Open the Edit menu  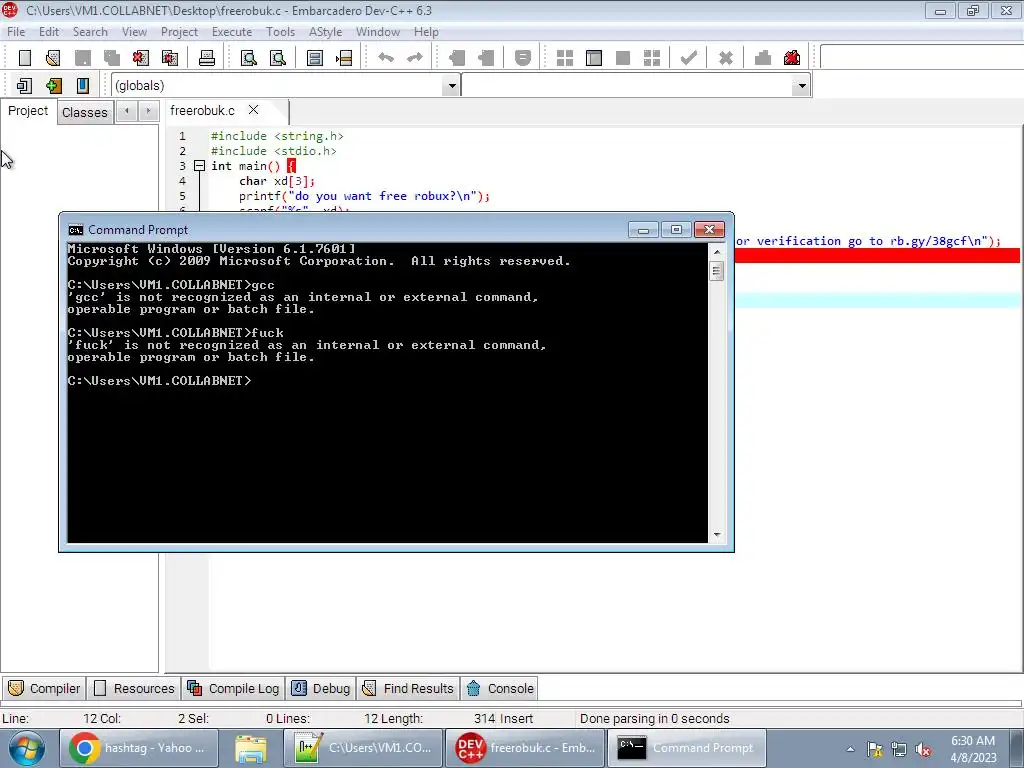click(49, 32)
